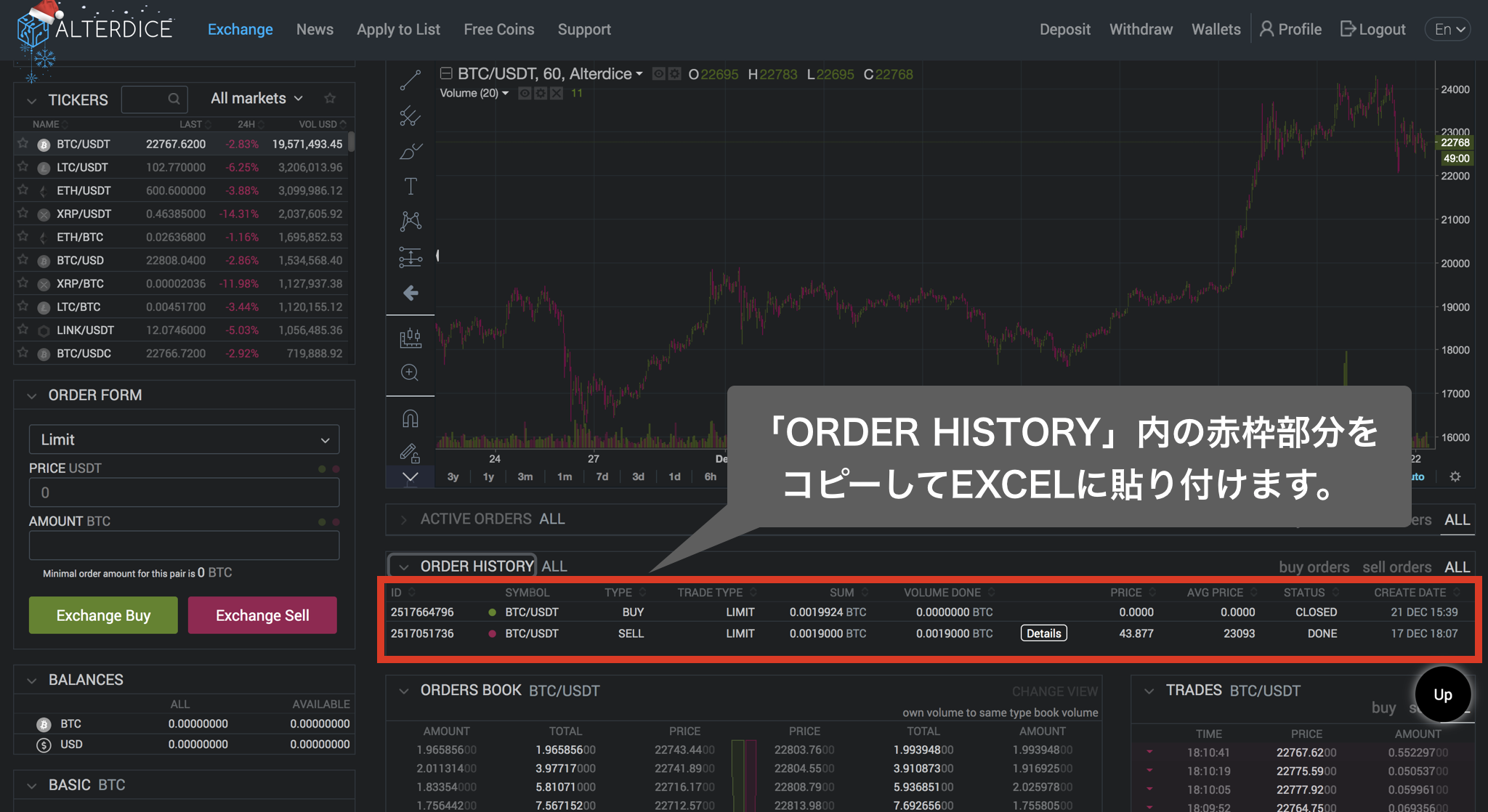The height and width of the screenshot is (812, 1488).
Task: Toggle BTC/USDT series visibility eye icon
Action: 658,74
